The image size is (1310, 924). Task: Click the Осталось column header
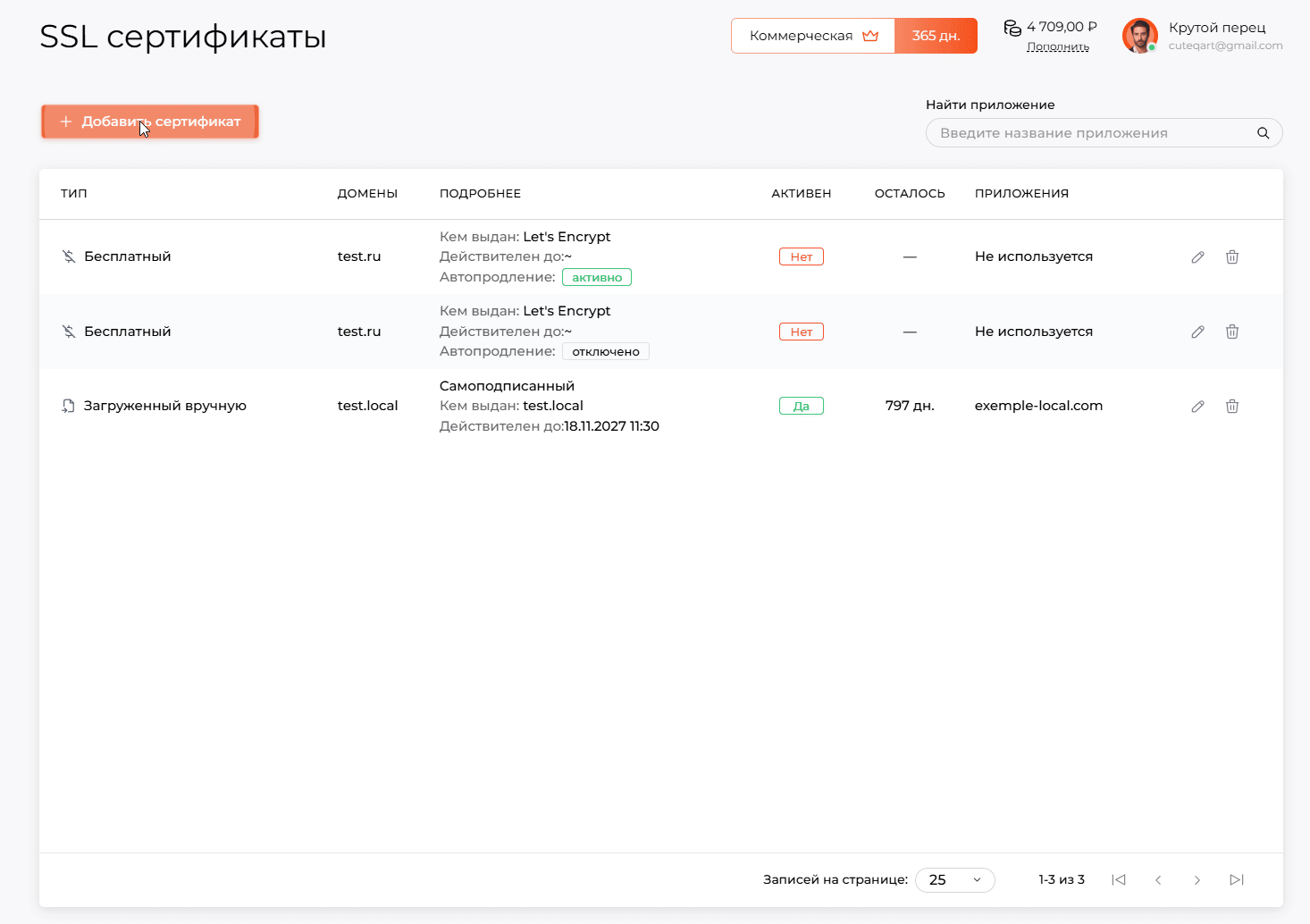[x=910, y=194]
